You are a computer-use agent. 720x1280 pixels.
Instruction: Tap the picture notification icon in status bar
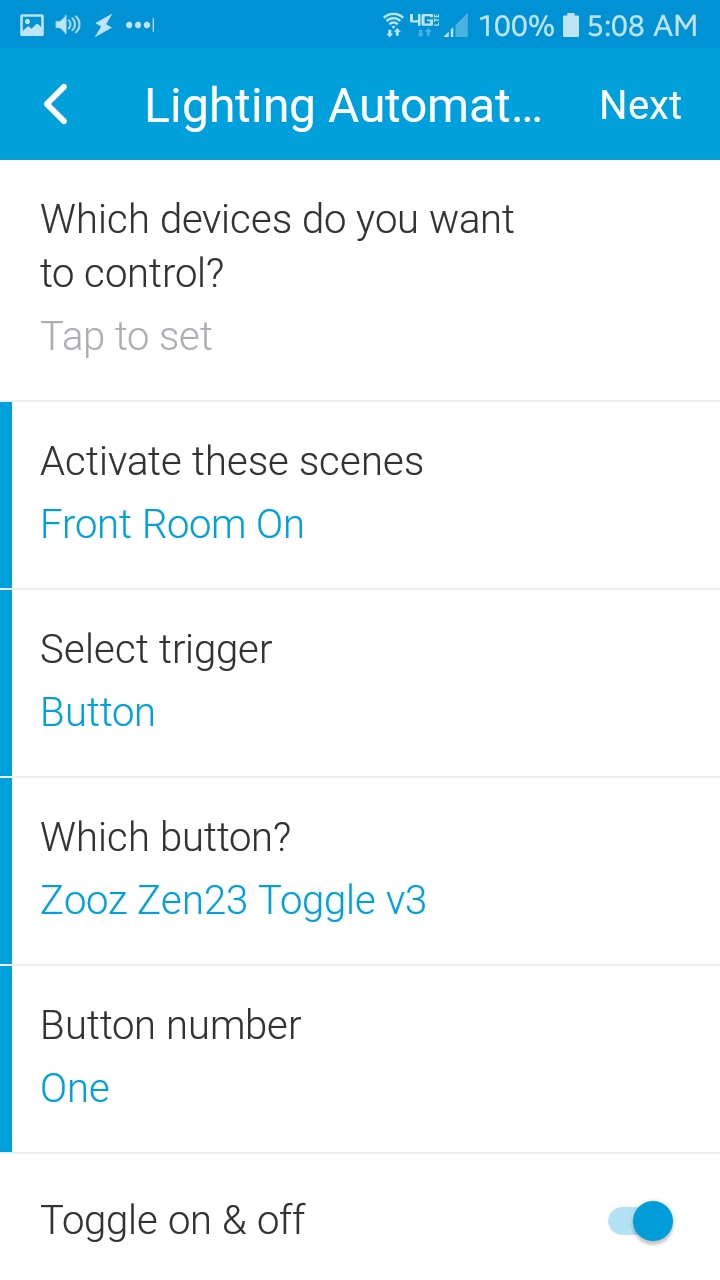pos(32,25)
